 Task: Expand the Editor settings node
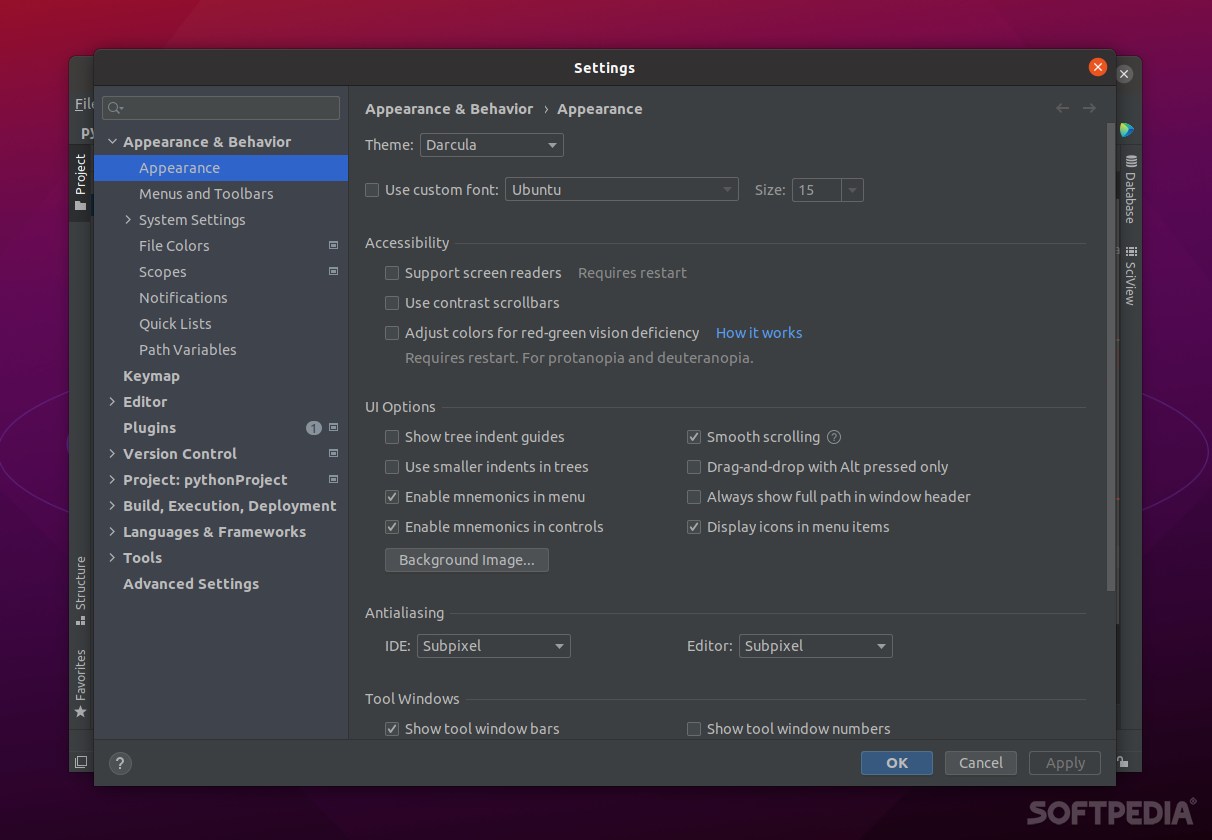click(112, 402)
